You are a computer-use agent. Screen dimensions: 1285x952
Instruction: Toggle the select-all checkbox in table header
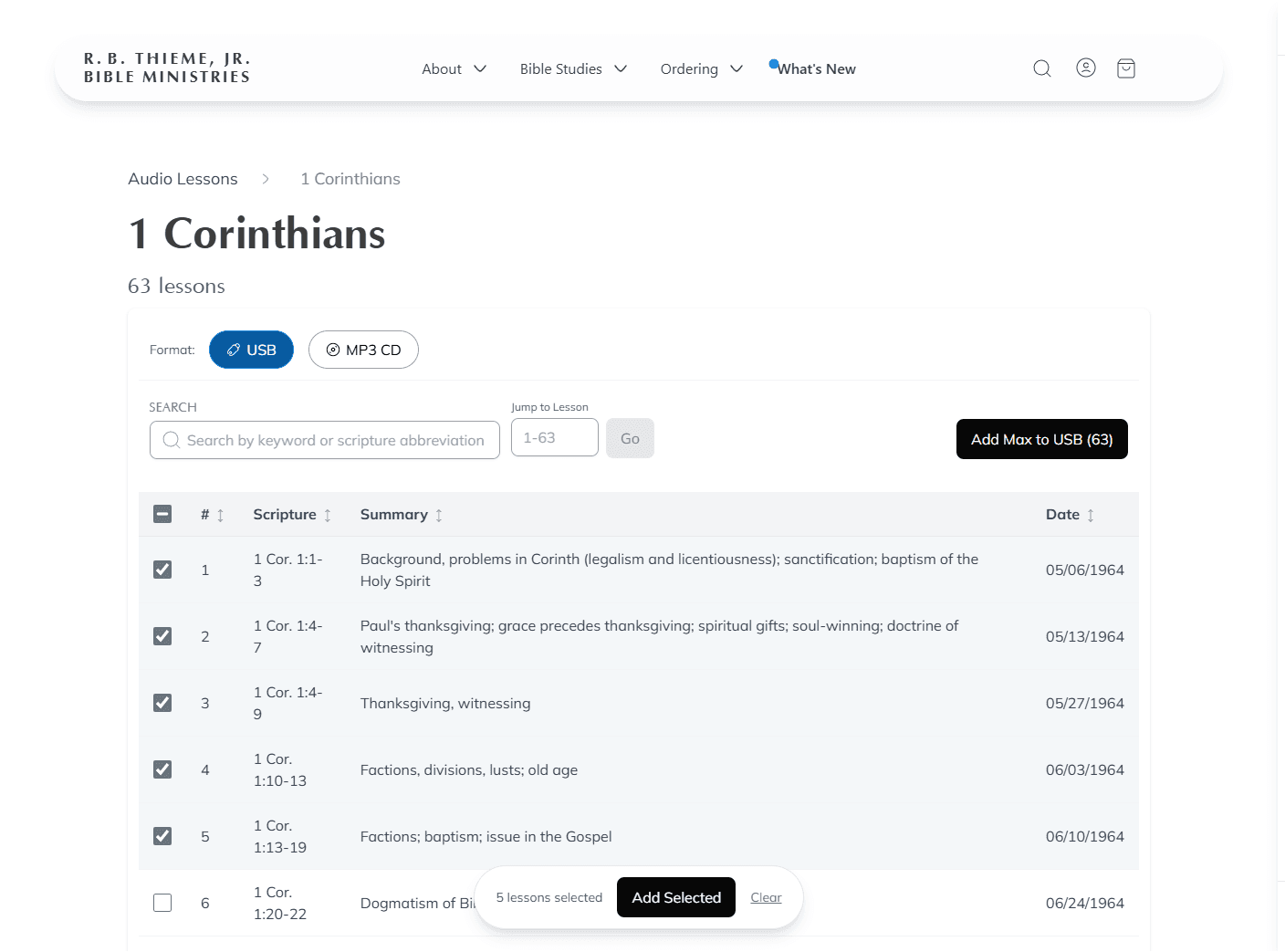click(162, 514)
